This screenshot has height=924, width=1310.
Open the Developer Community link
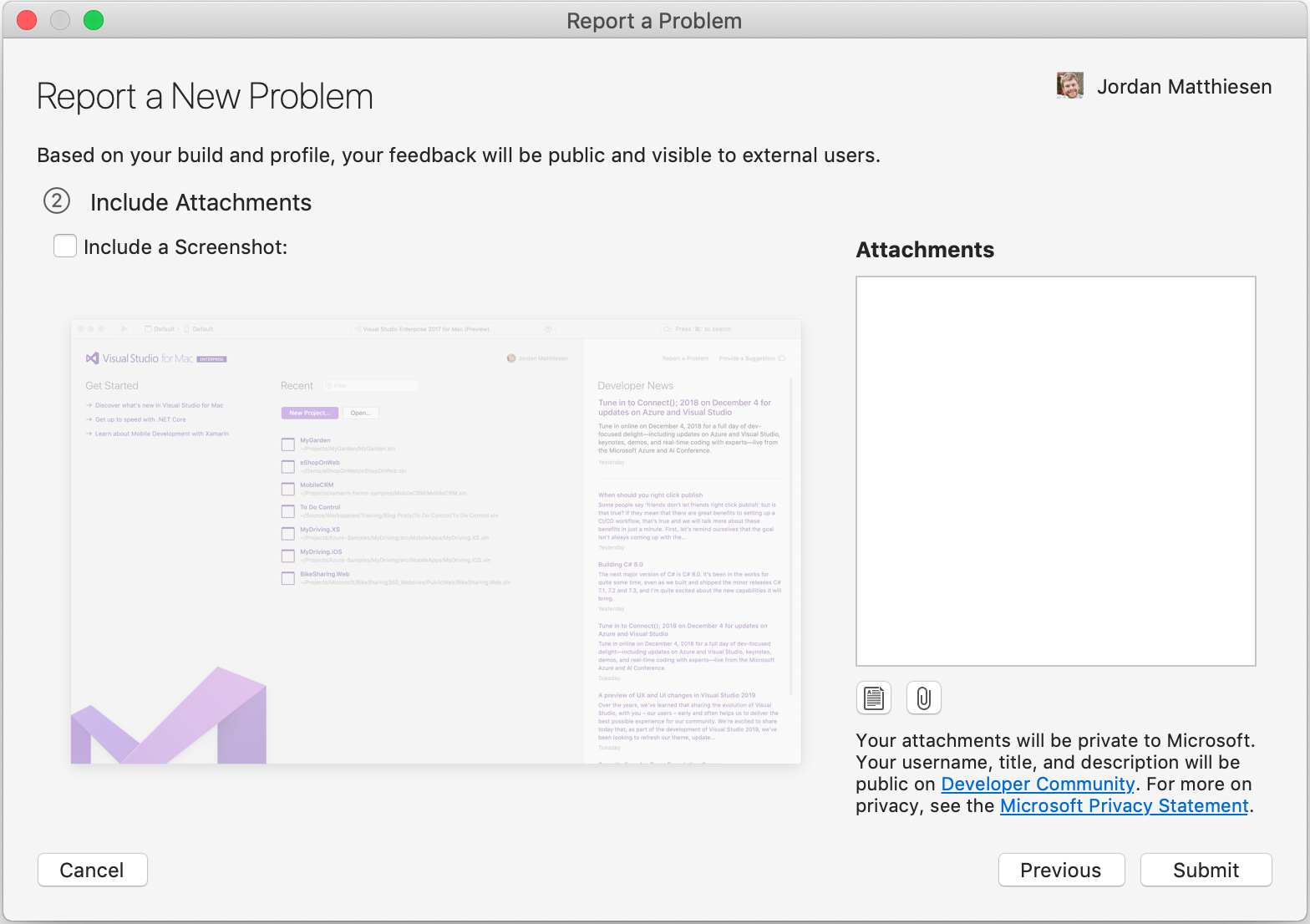coord(1038,784)
